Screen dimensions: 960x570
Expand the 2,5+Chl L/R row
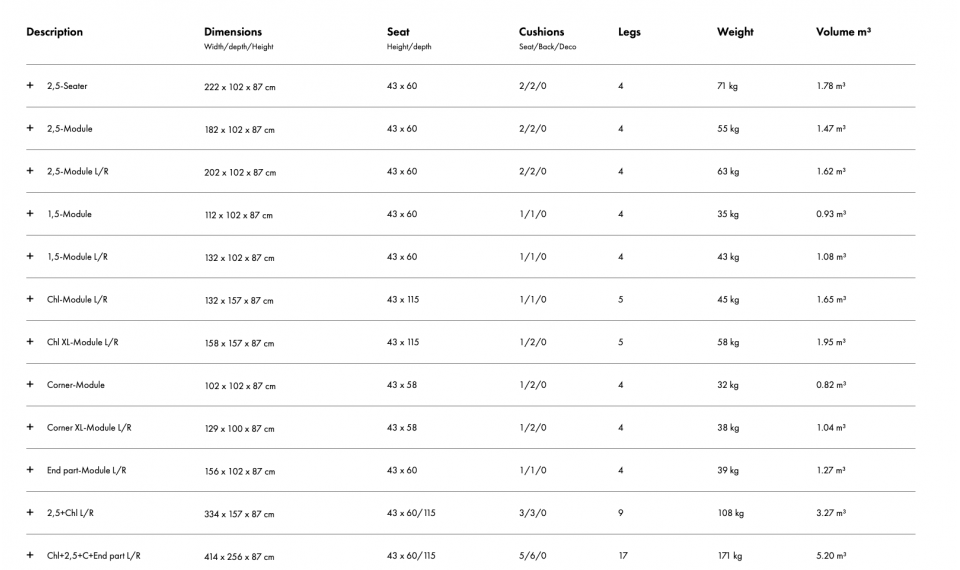(x=30, y=513)
